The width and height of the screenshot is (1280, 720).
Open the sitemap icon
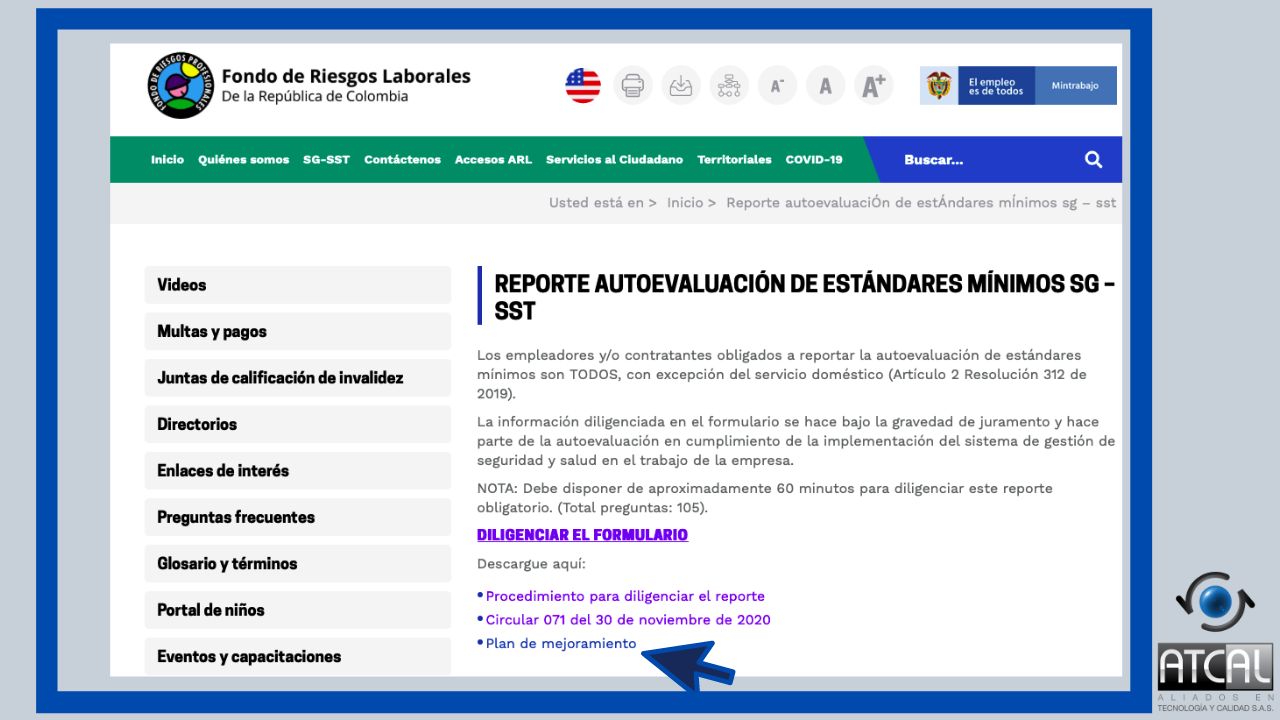[x=729, y=86]
